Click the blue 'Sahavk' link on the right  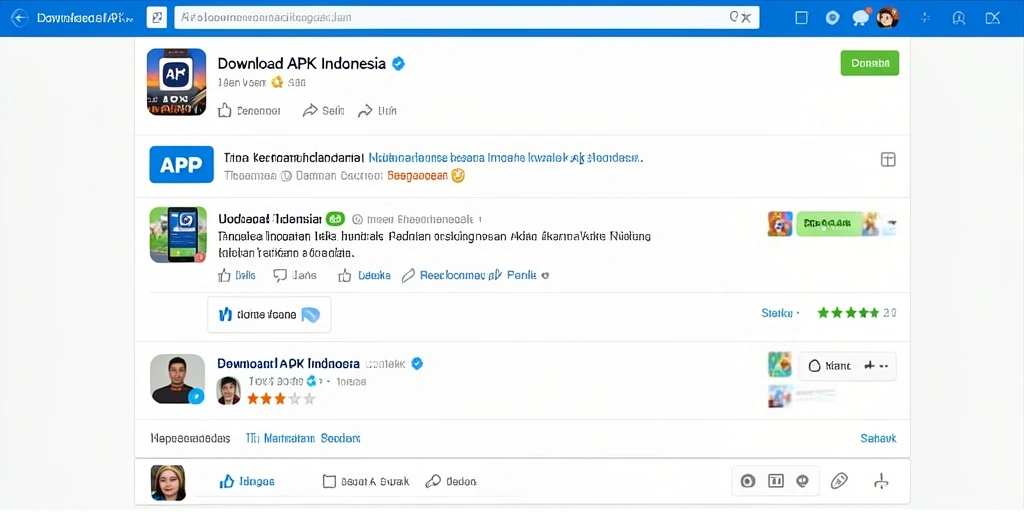tap(878, 438)
